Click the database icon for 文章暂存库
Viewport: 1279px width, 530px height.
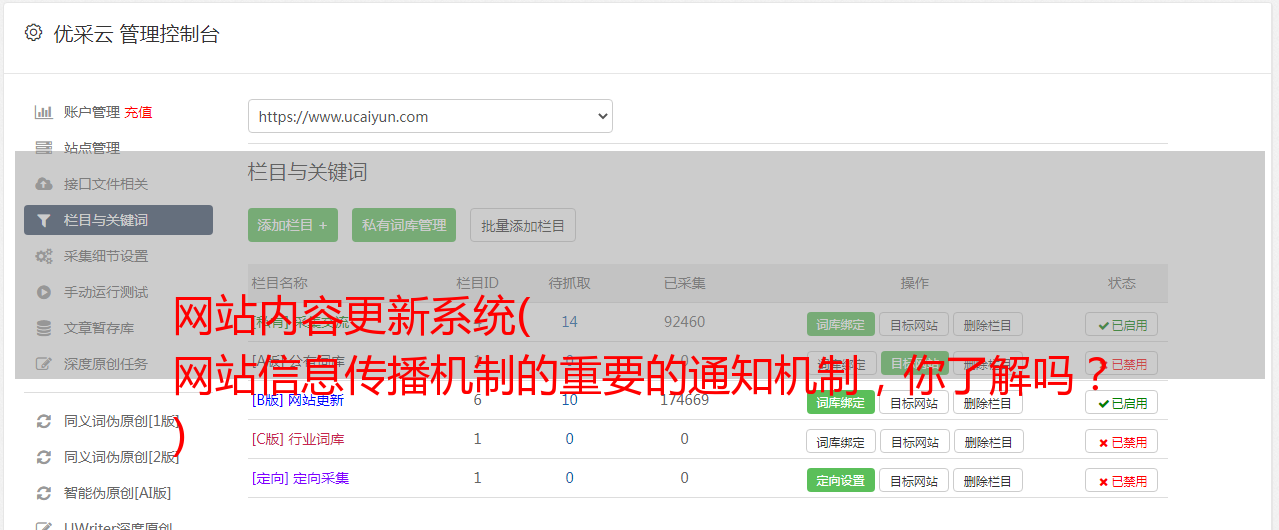click(x=44, y=328)
